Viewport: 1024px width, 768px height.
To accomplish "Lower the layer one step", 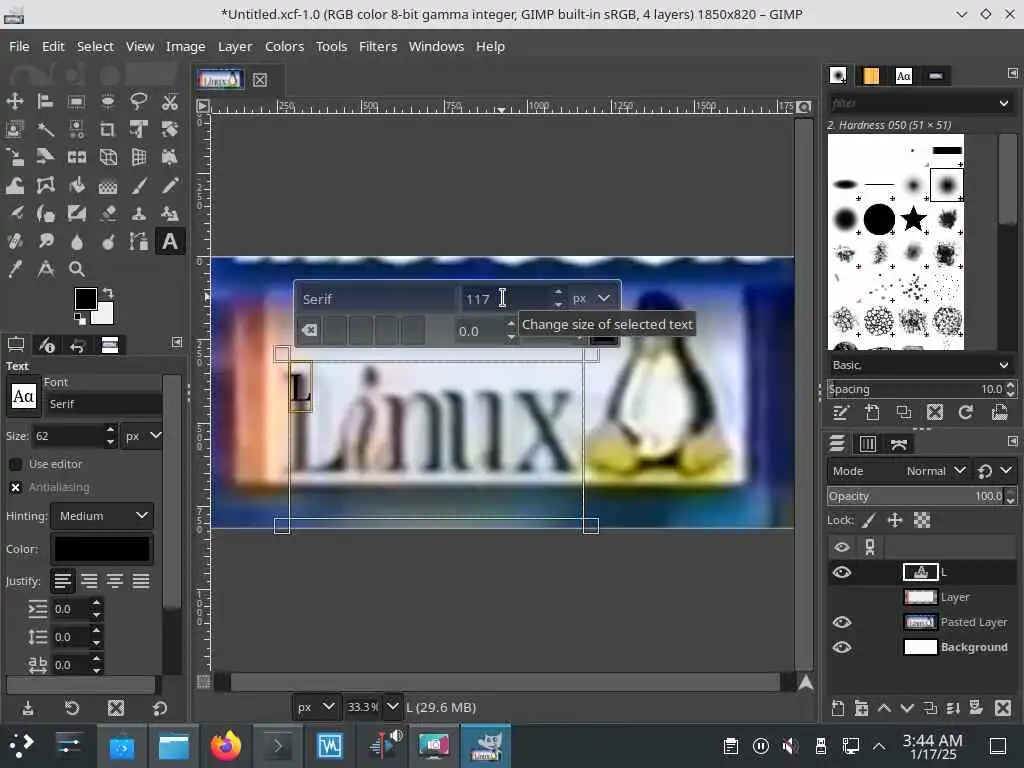I will pos(907,708).
